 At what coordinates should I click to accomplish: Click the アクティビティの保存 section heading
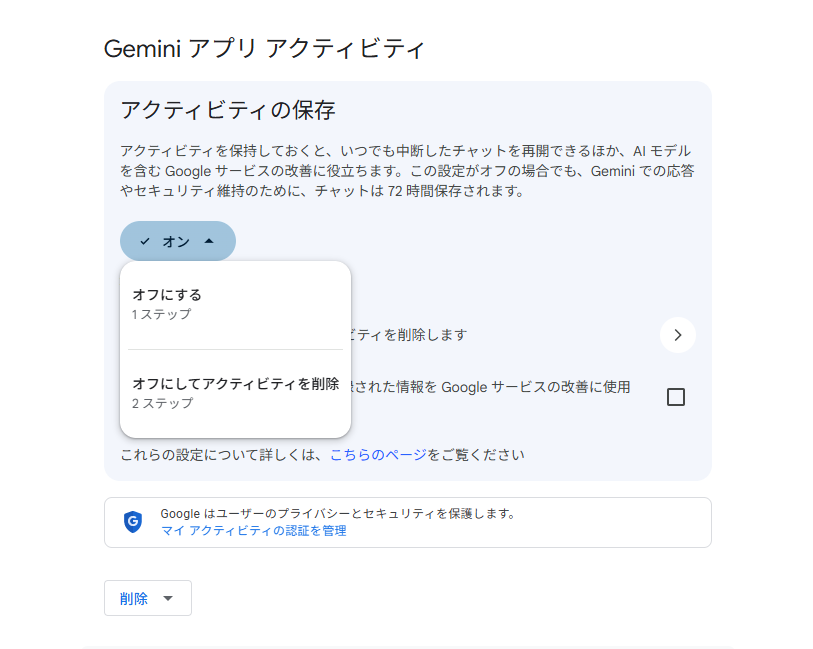[x=227, y=110]
